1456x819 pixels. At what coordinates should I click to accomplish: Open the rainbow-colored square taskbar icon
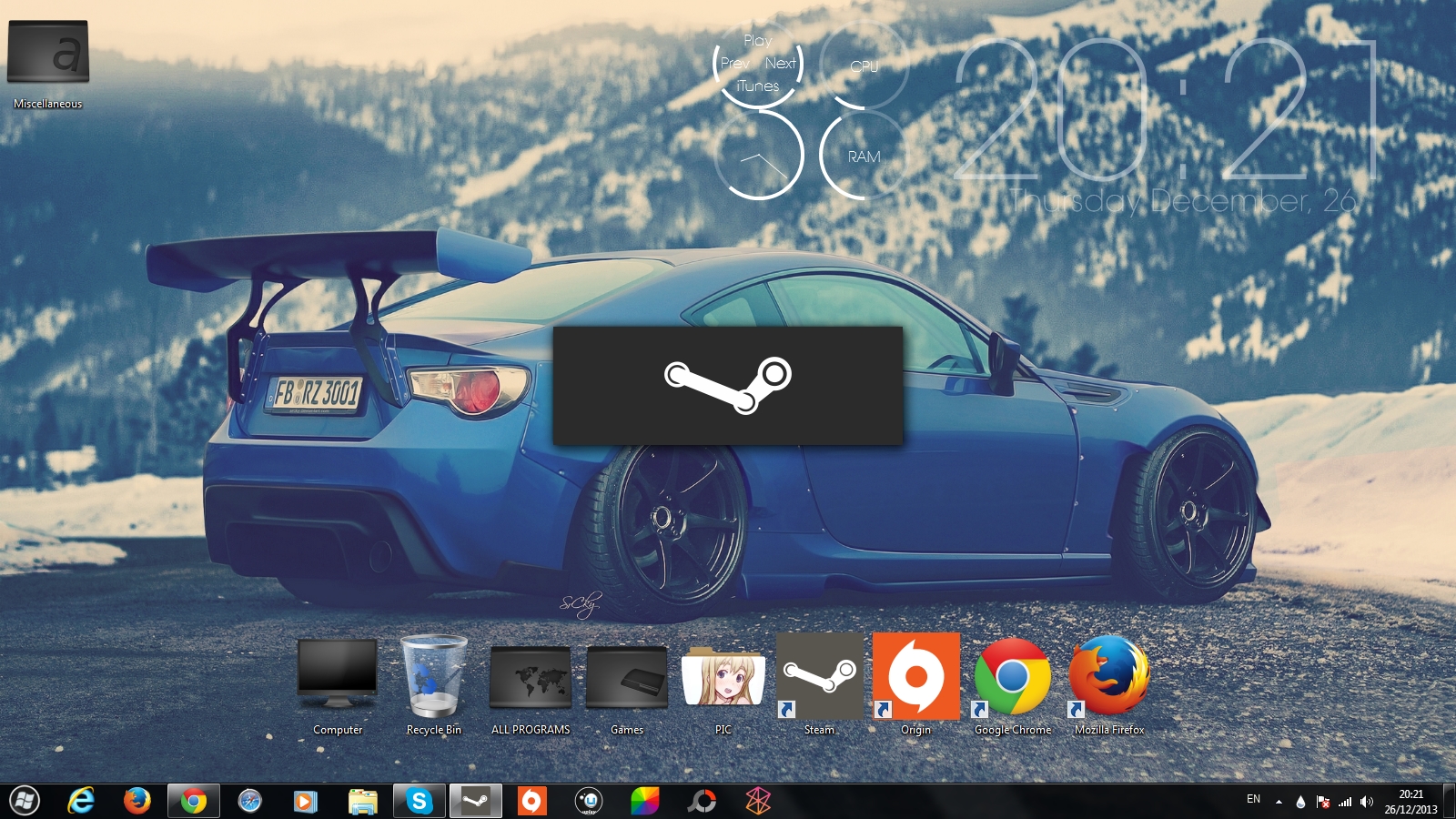point(645,801)
